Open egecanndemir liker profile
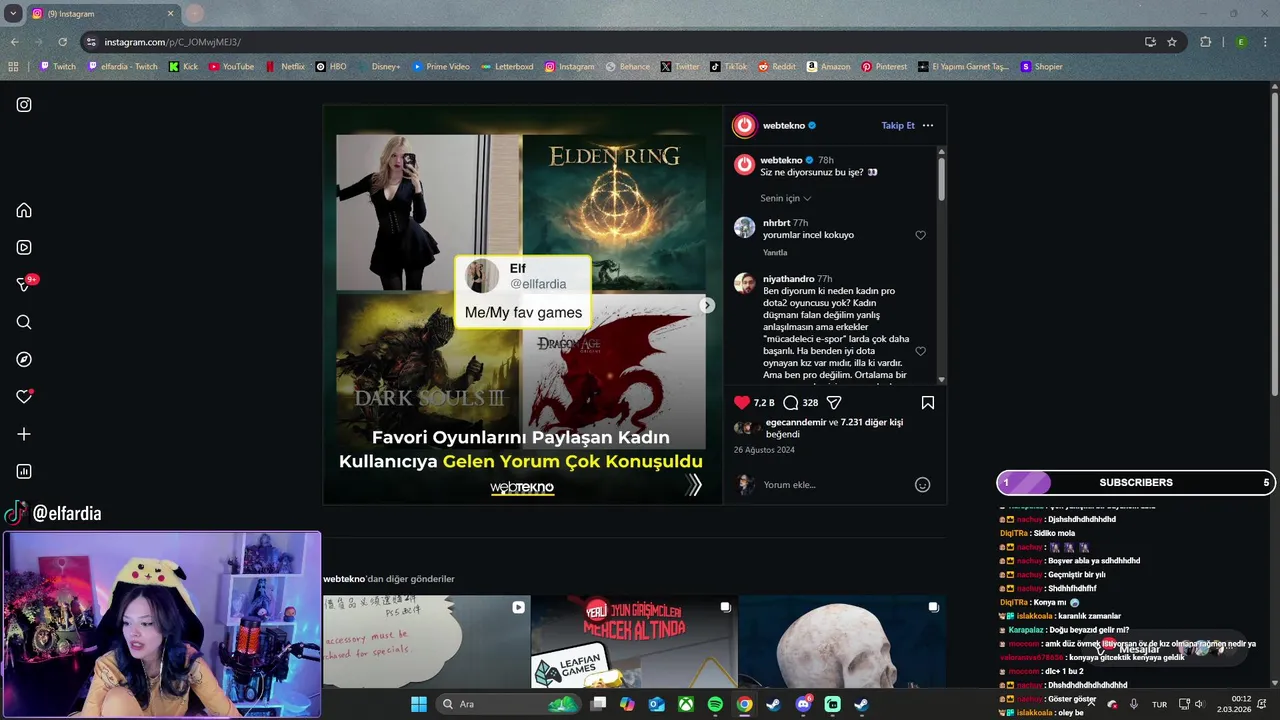 coord(796,422)
